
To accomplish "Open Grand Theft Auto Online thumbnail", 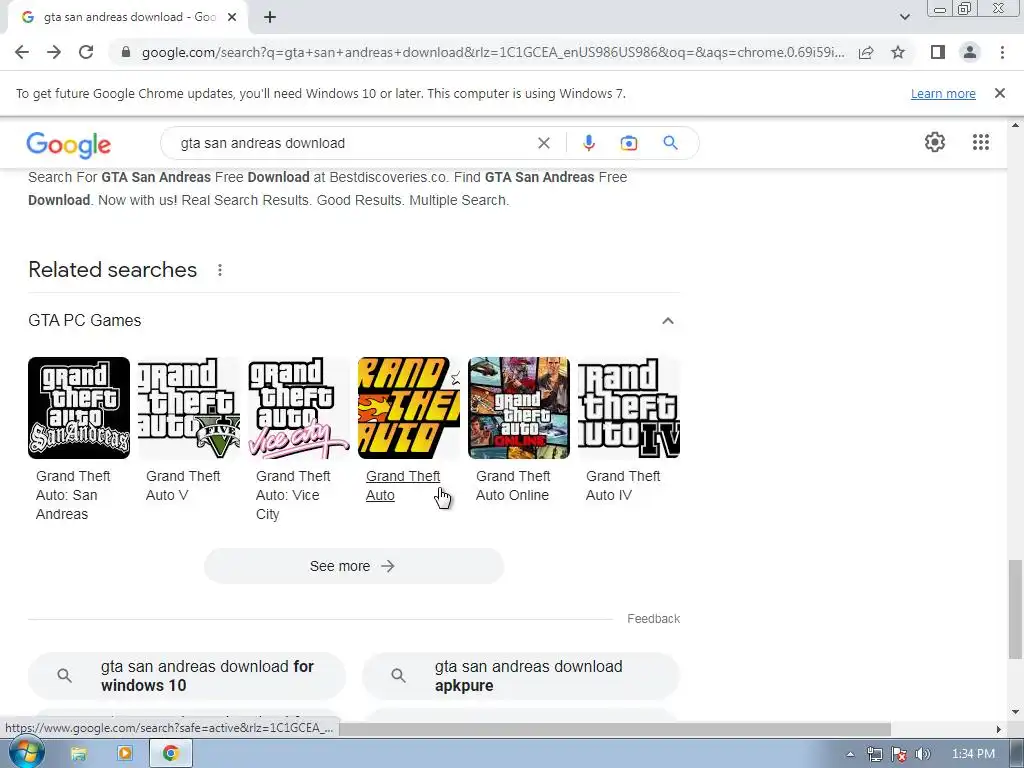I will [519, 408].
